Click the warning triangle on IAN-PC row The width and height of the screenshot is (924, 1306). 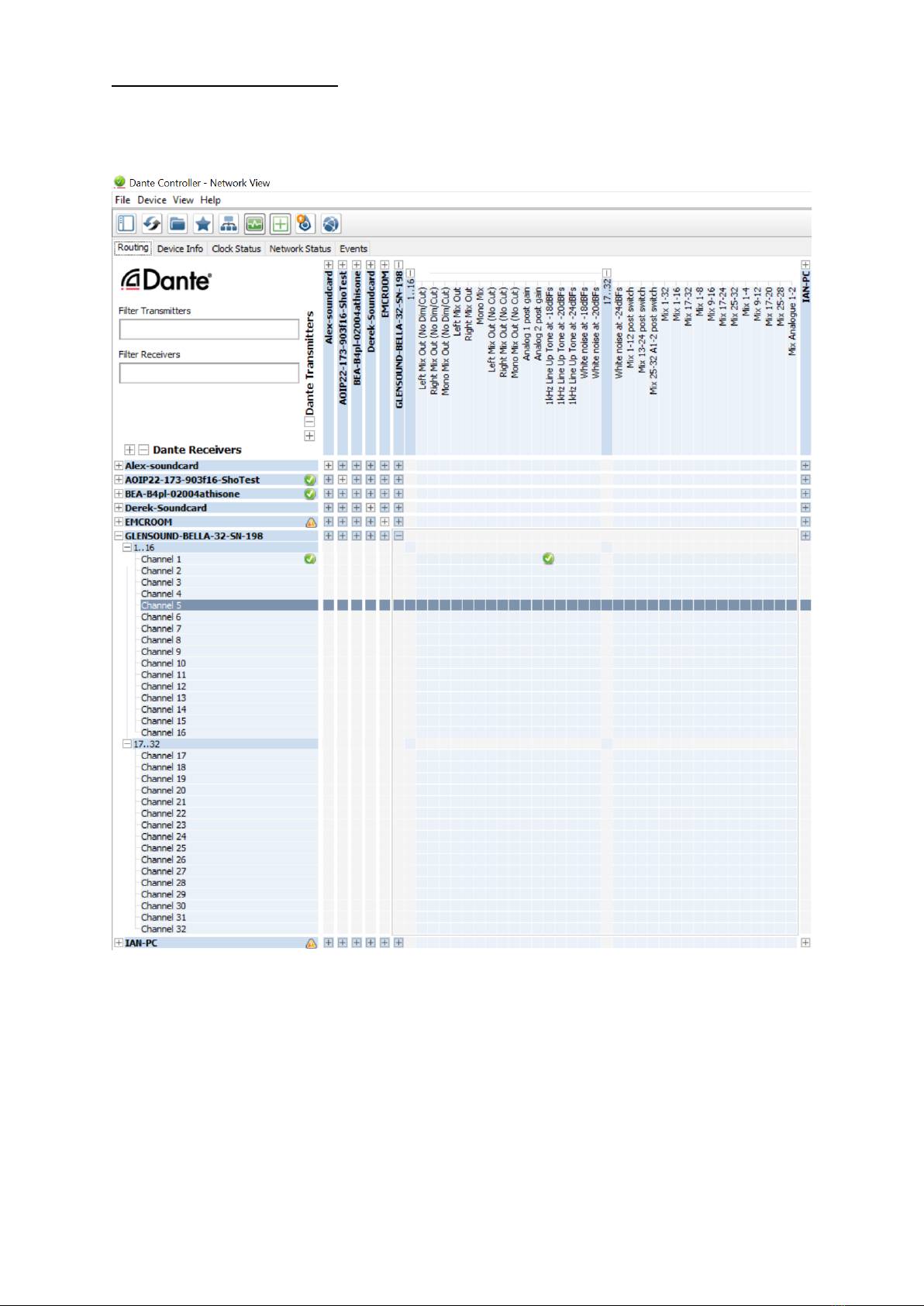click(x=311, y=943)
